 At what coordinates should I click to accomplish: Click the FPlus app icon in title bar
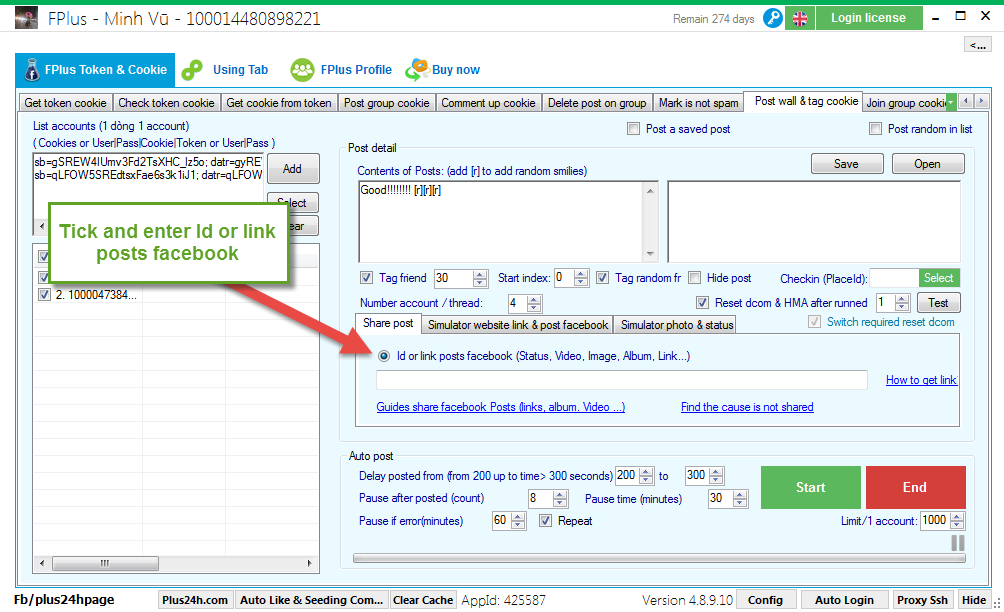[26, 18]
